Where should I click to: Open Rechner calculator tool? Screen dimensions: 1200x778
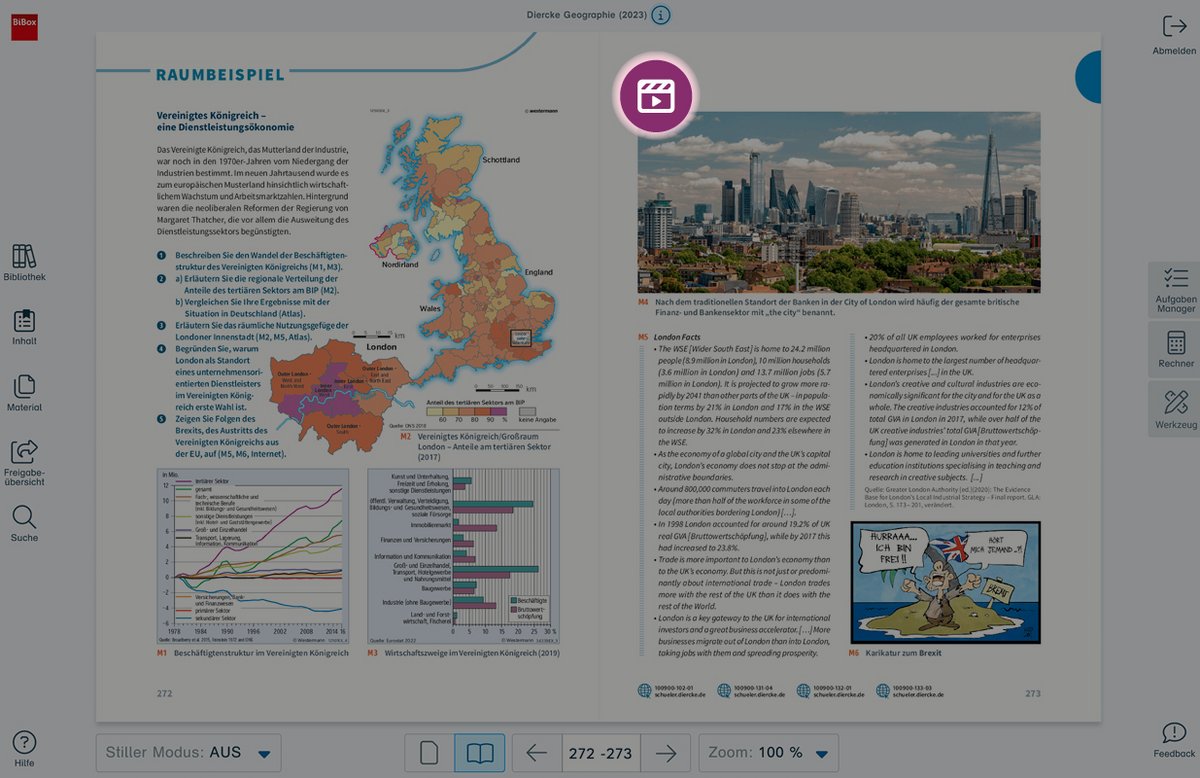point(1175,349)
